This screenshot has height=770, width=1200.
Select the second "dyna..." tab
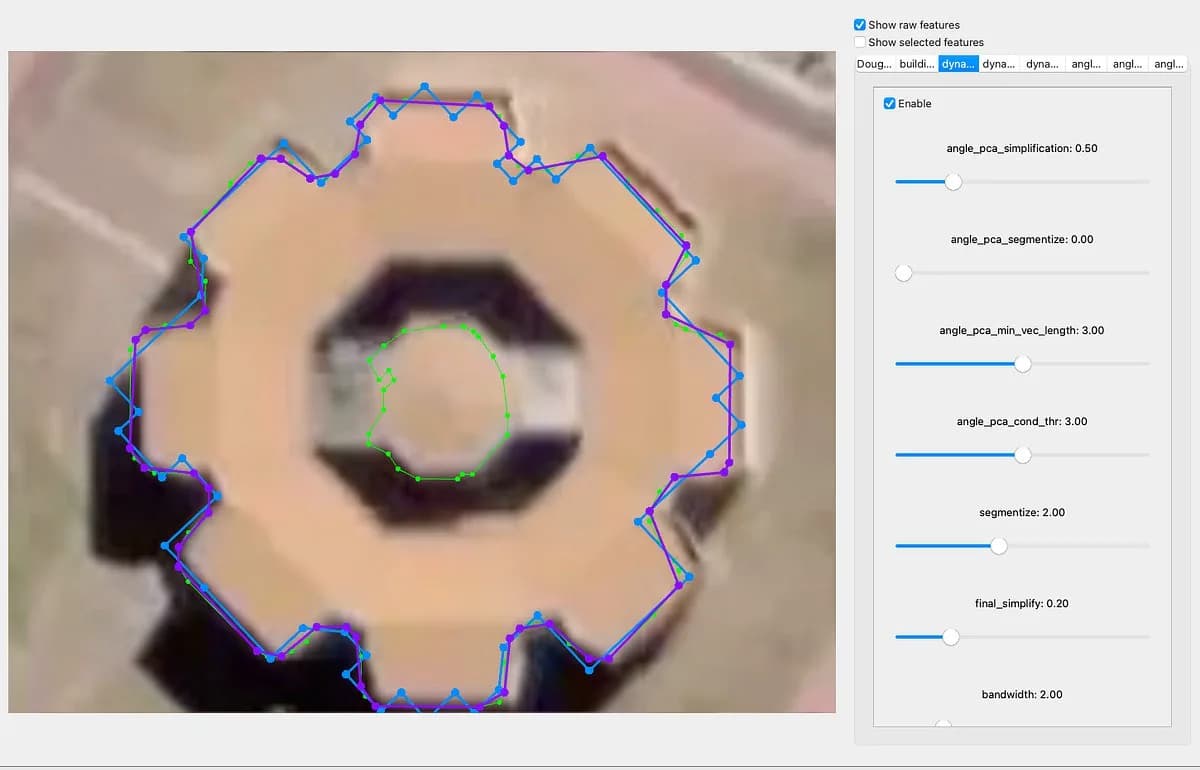pyautogui.click(x=1000, y=63)
